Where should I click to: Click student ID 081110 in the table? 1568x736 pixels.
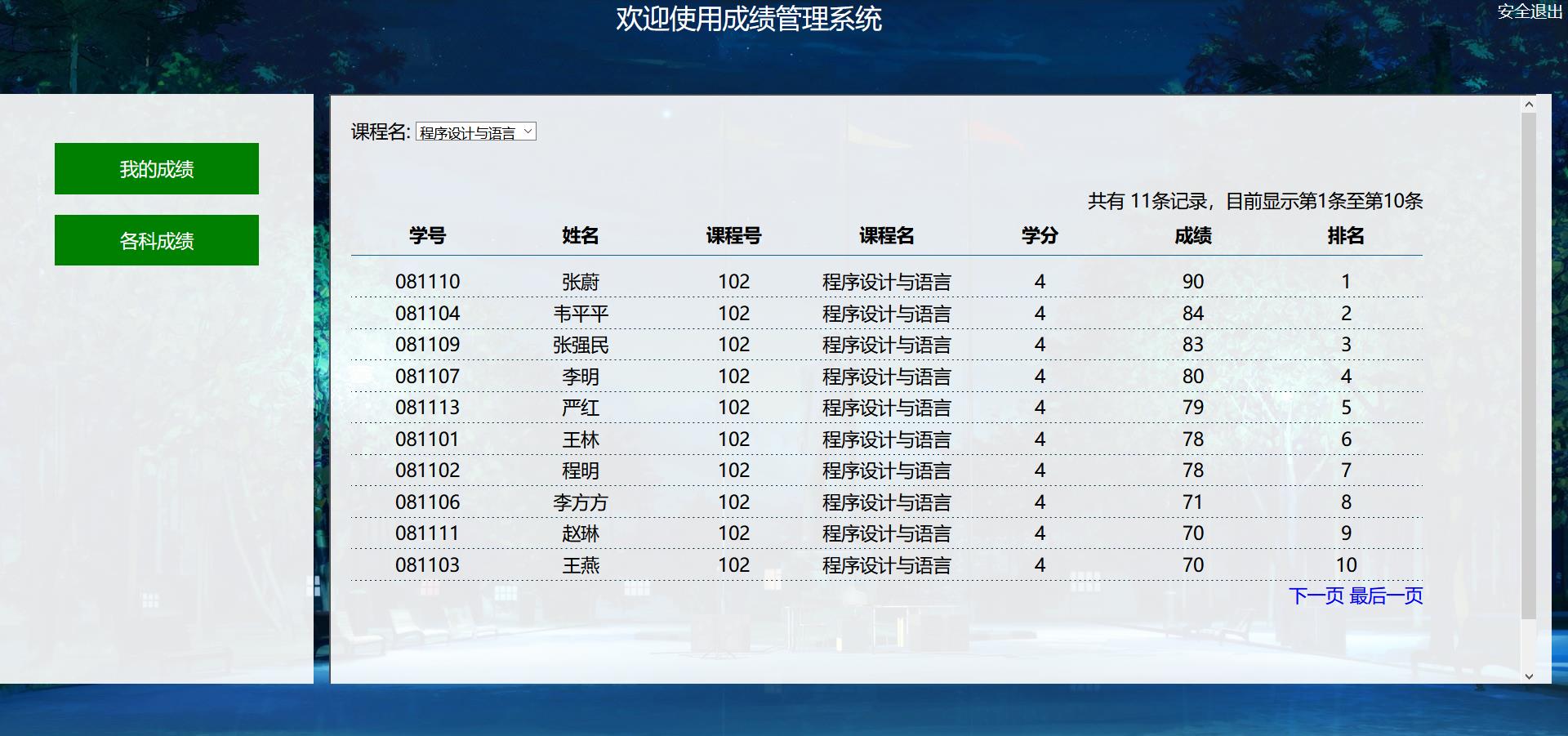(x=427, y=281)
